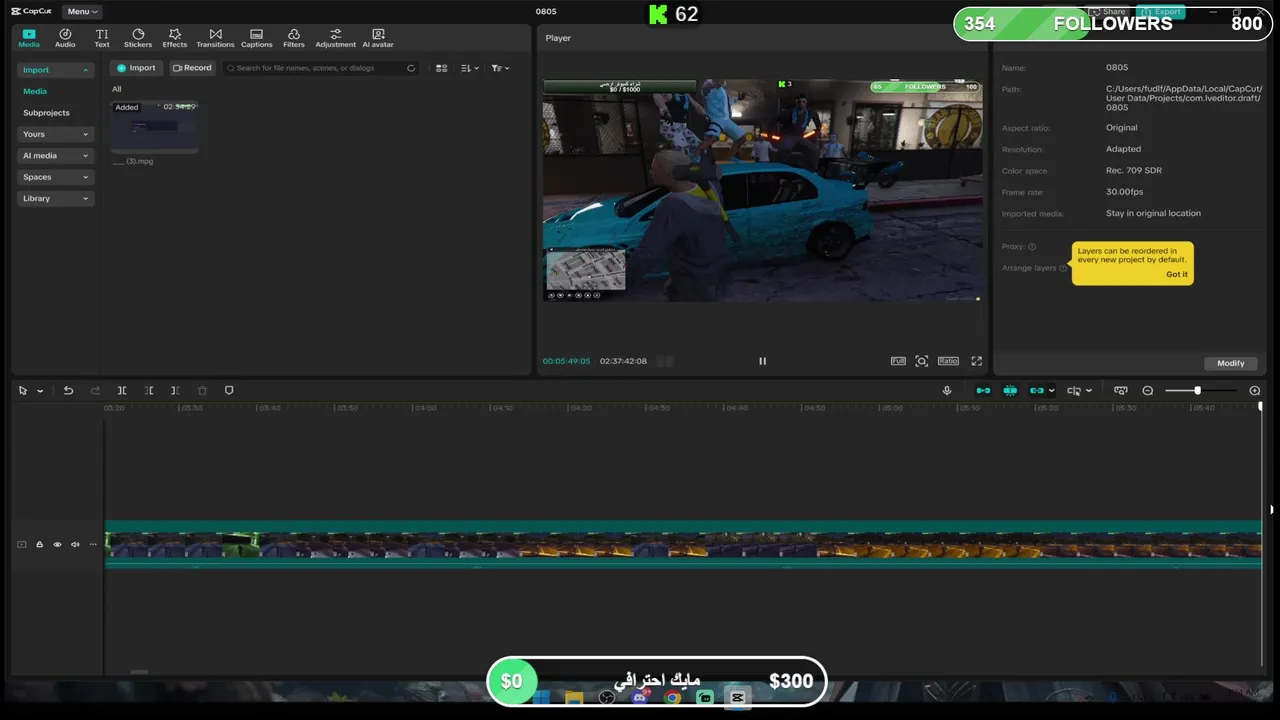Delete left of playhead

(x=149, y=390)
